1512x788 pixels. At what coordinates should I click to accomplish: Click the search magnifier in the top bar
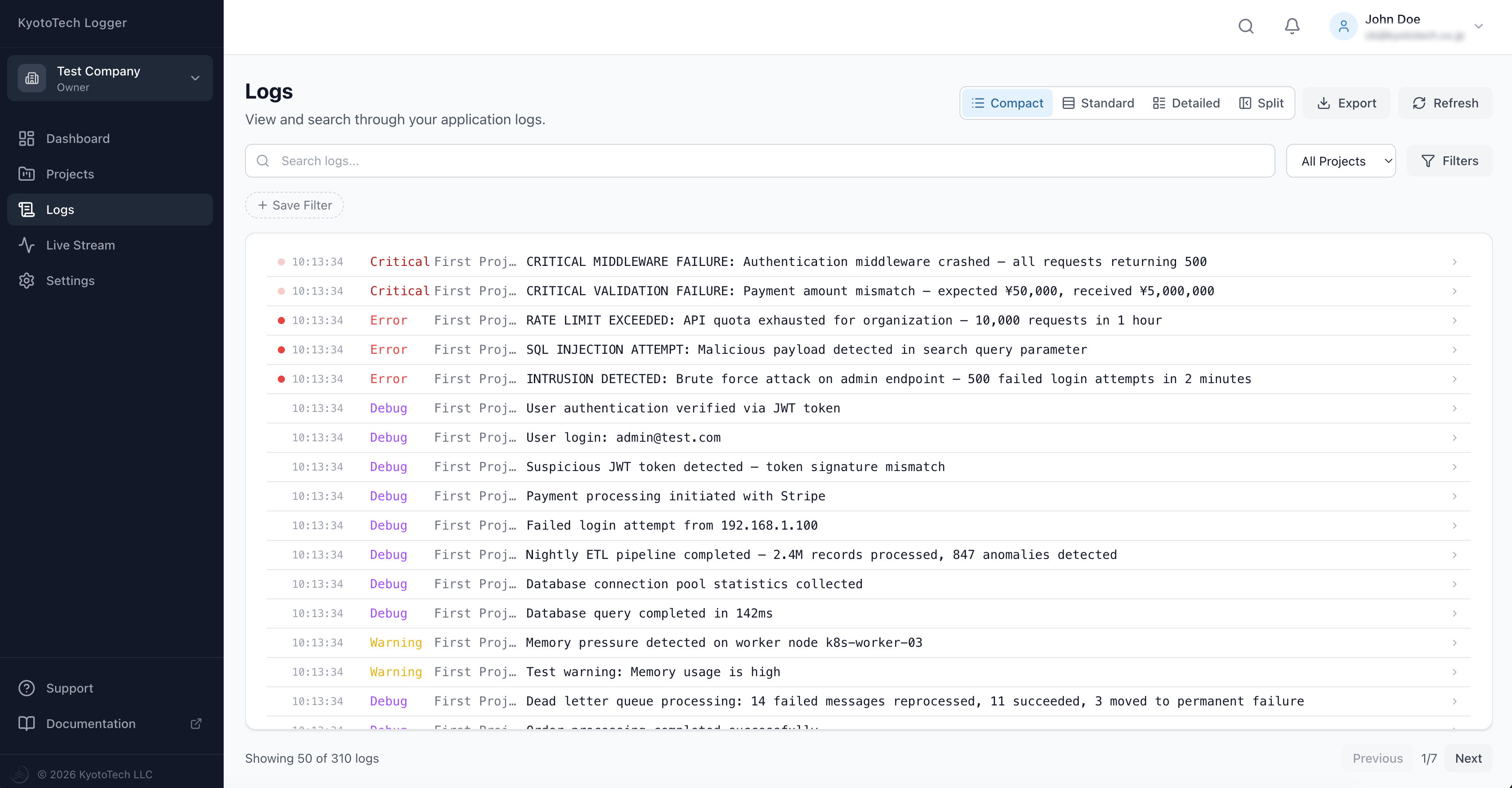pyautogui.click(x=1246, y=26)
